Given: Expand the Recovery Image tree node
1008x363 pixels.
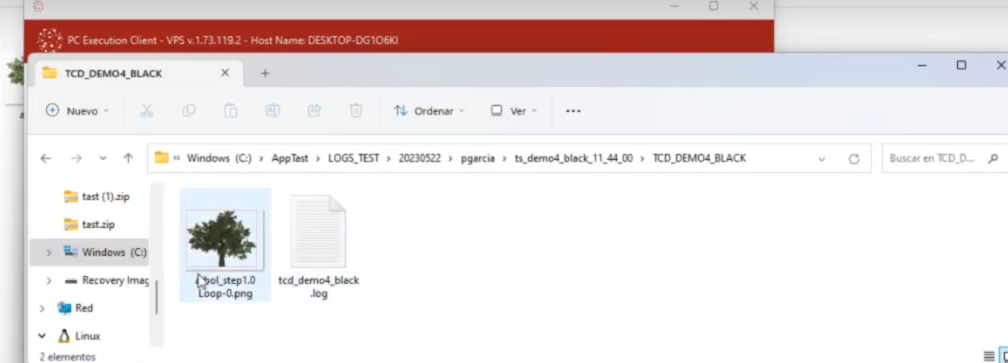Looking at the screenshot, I should [x=48, y=281].
